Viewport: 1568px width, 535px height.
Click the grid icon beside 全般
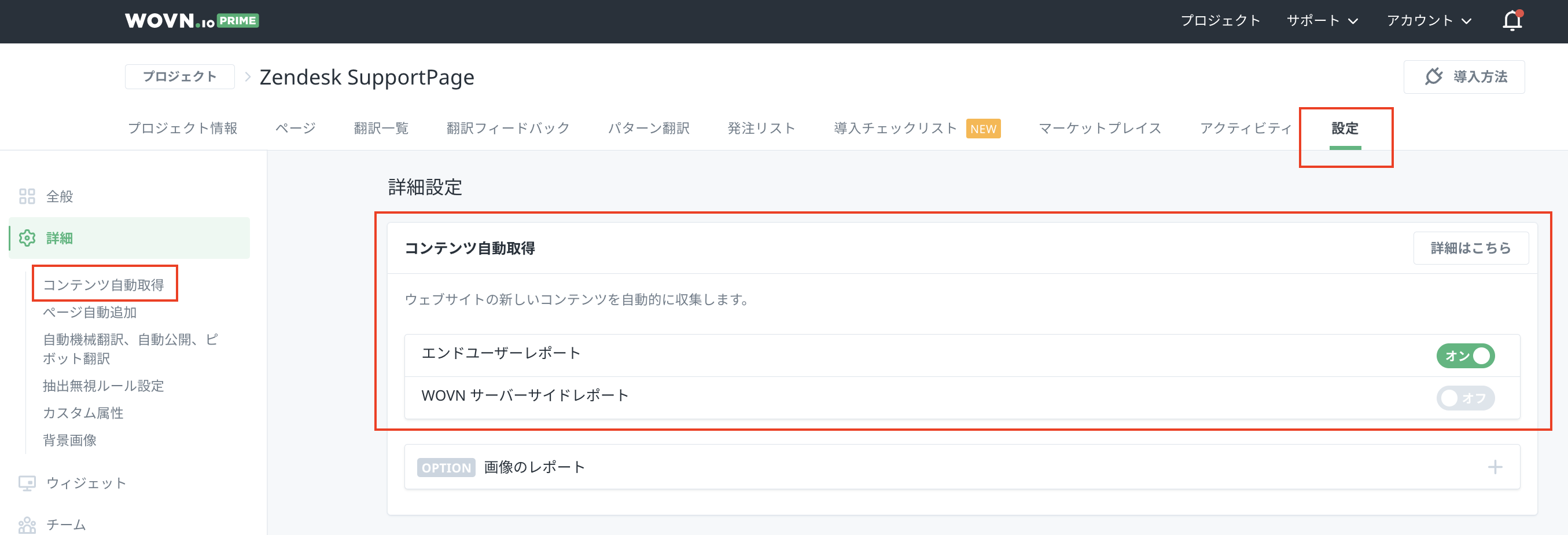27,196
